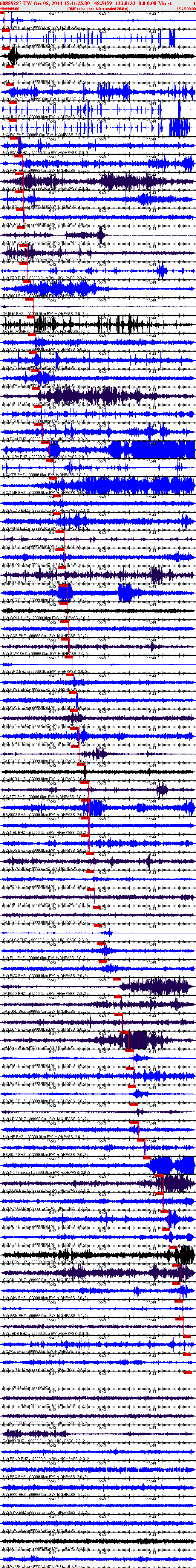Click the start time 15:41:05.00 label
Image resolution: width=196 pixels, height=1568 pixels.
click(10, 9)
